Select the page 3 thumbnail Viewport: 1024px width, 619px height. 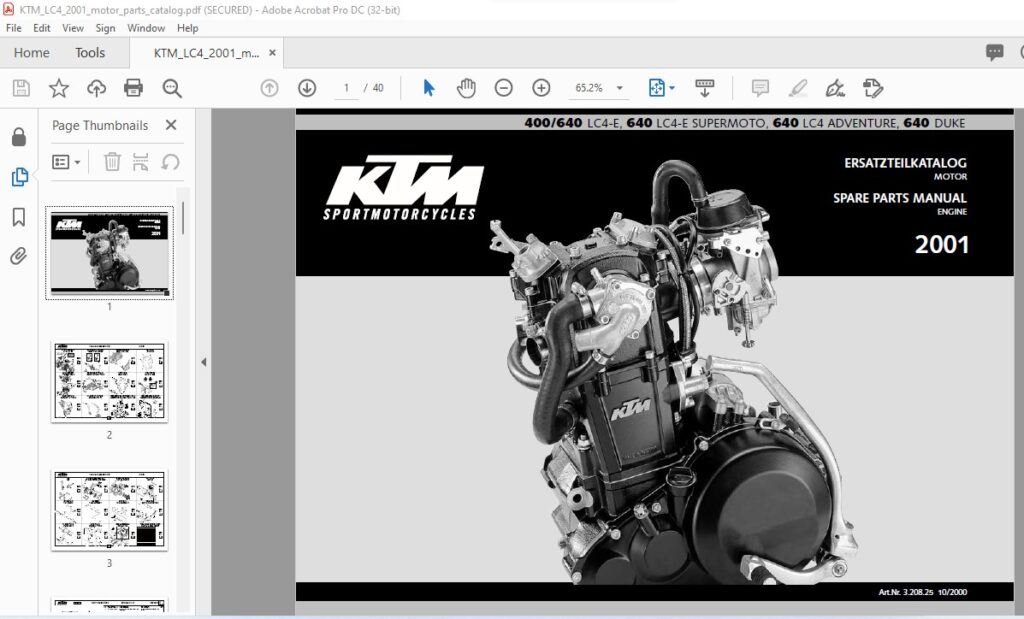(x=109, y=510)
